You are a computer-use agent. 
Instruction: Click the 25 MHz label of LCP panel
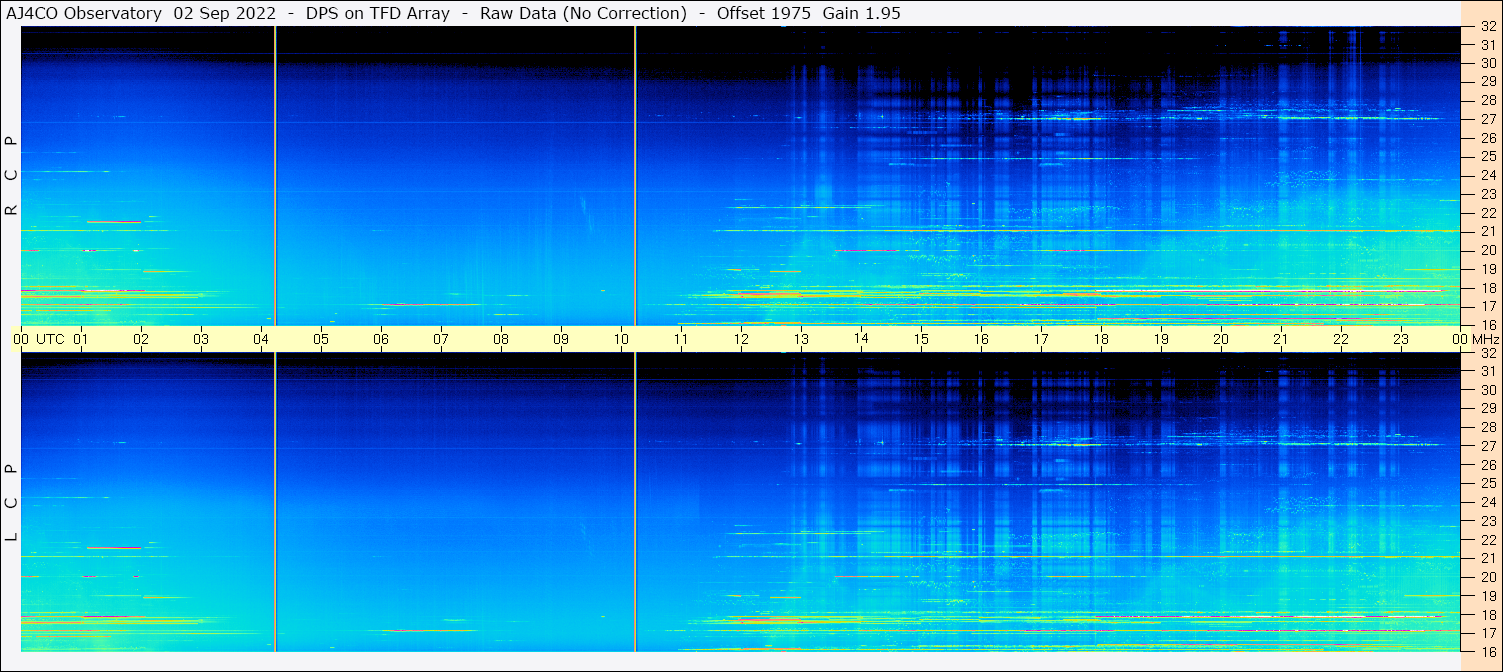(x=1488, y=484)
